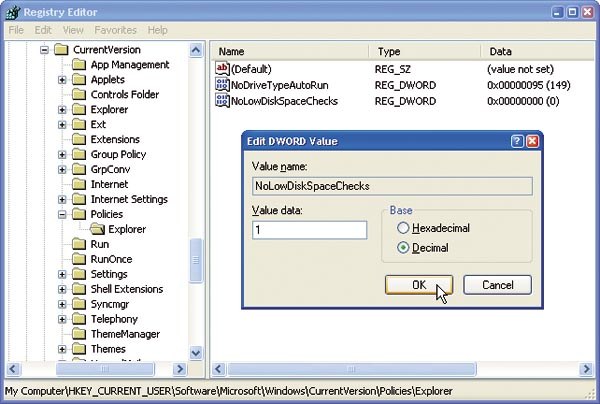Image resolution: width=600 pixels, height=404 pixels.
Task: Expand the Ext tree node
Action: tap(62, 124)
